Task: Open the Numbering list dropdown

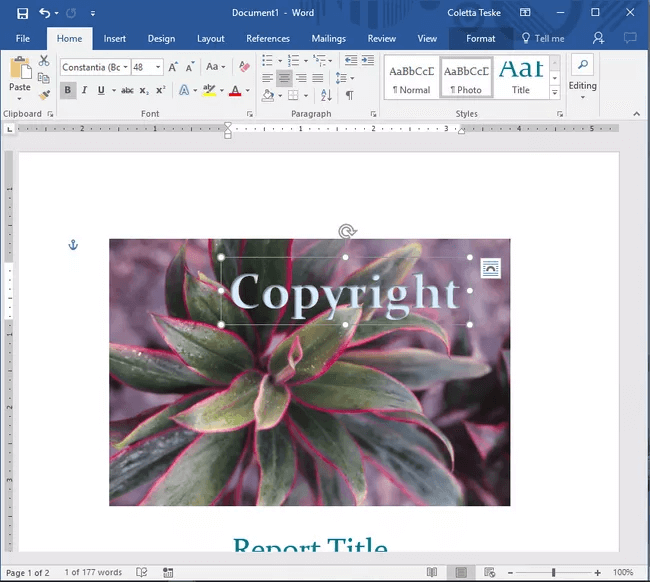Action: coord(306,61)
